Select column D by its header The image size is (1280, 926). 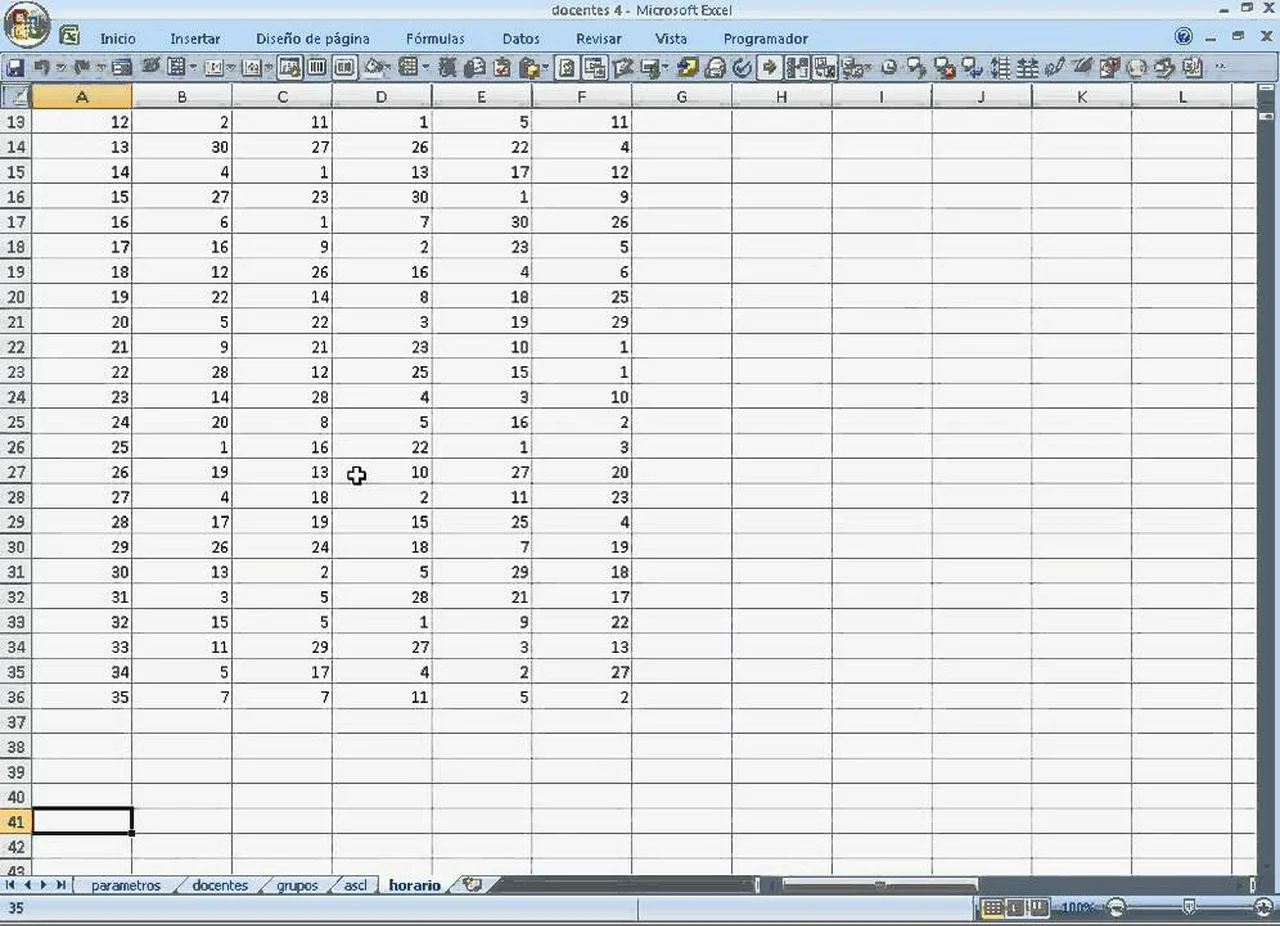click(382, 97)
